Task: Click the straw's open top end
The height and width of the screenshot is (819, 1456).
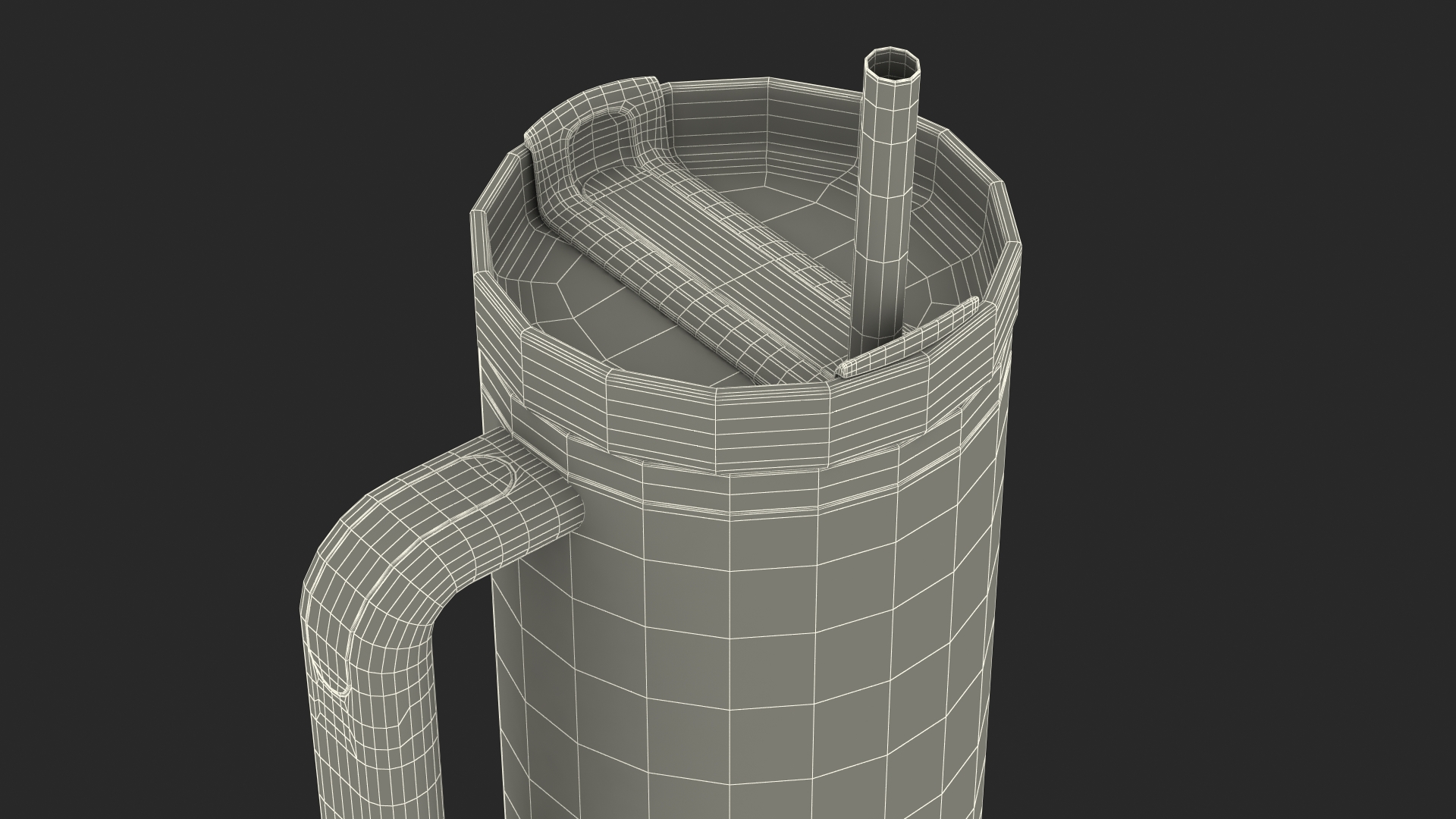Action: [x=893, y=63]
